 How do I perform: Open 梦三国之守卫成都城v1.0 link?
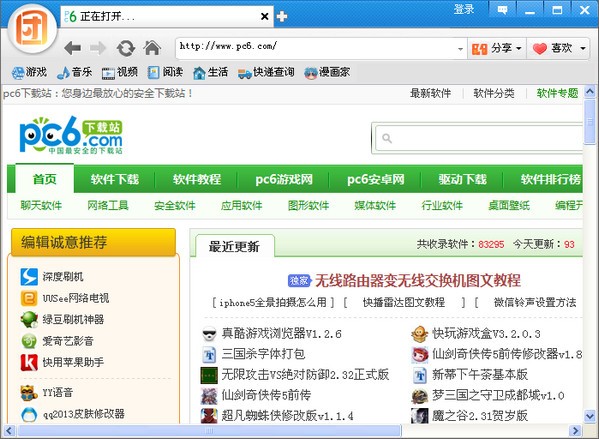(x=498, y=395)
